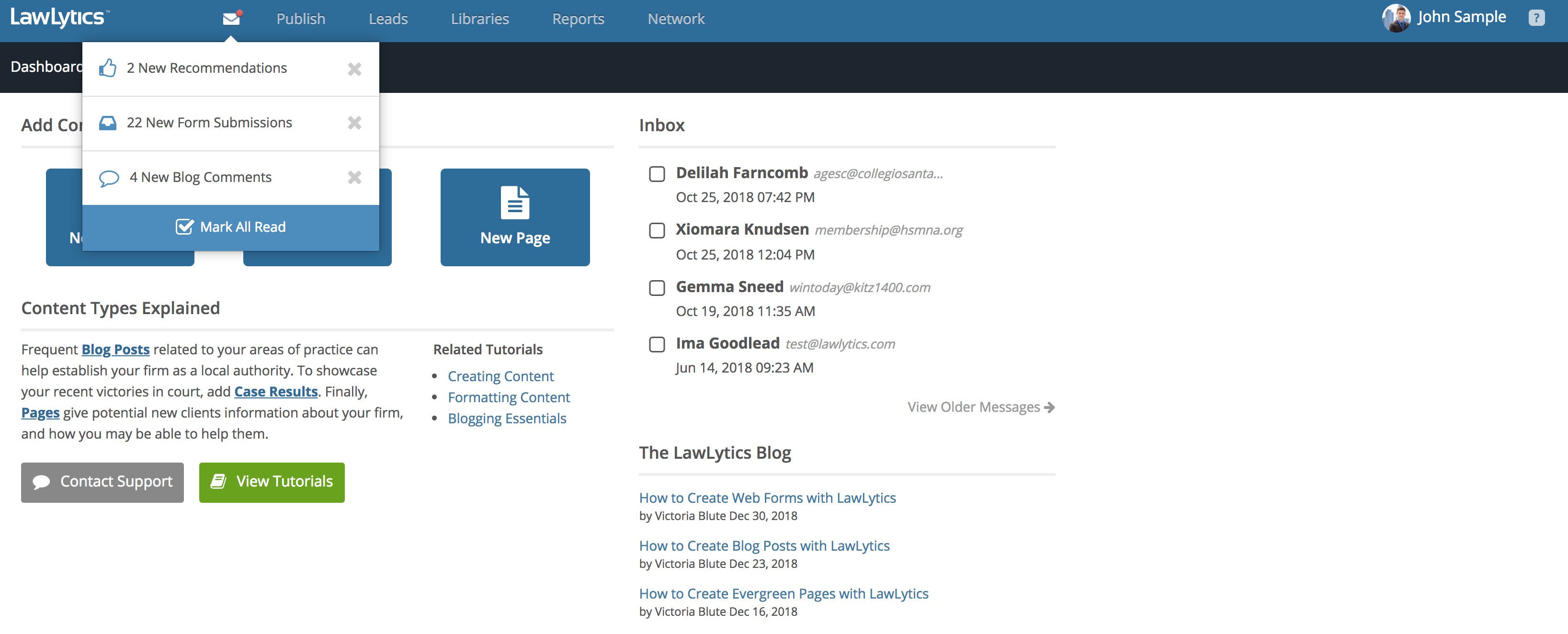Image resolution: width=1568 pixels, height=634 pixels.
Task: Dismiss the 4 New Blog Comments notification
Action: tap(354, 178)
